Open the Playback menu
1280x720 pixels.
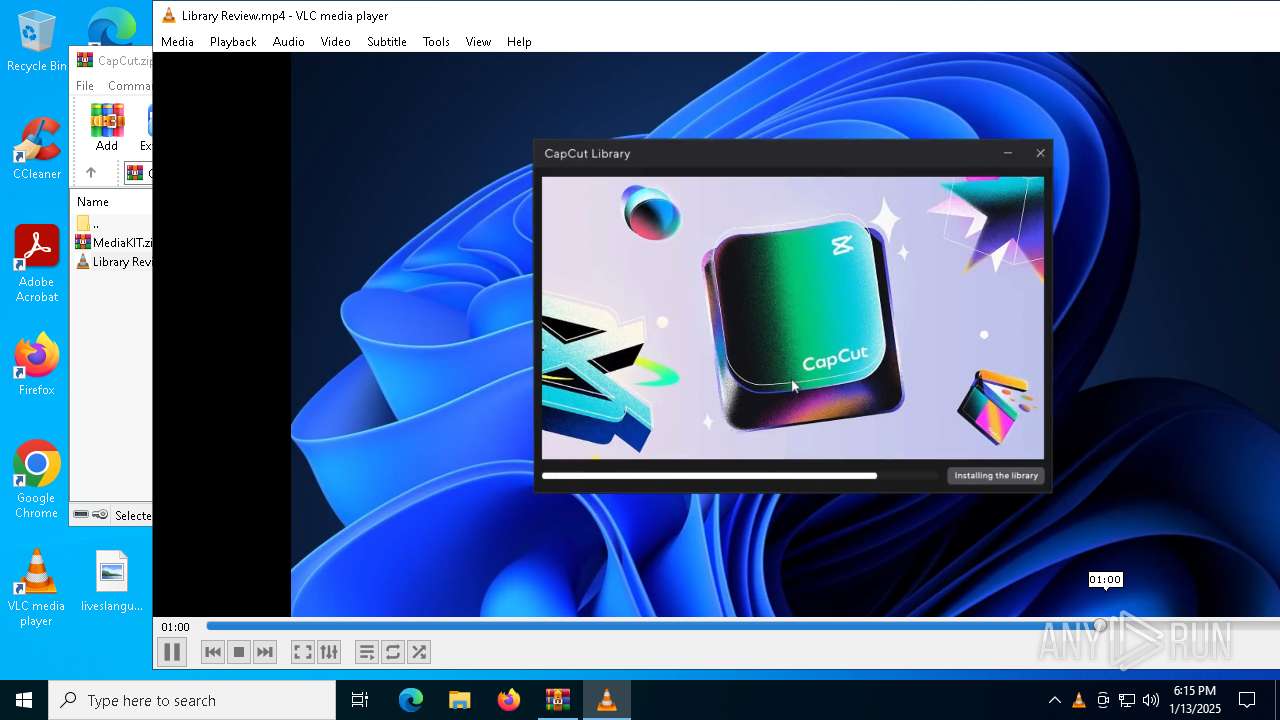(x=233, y=42)
